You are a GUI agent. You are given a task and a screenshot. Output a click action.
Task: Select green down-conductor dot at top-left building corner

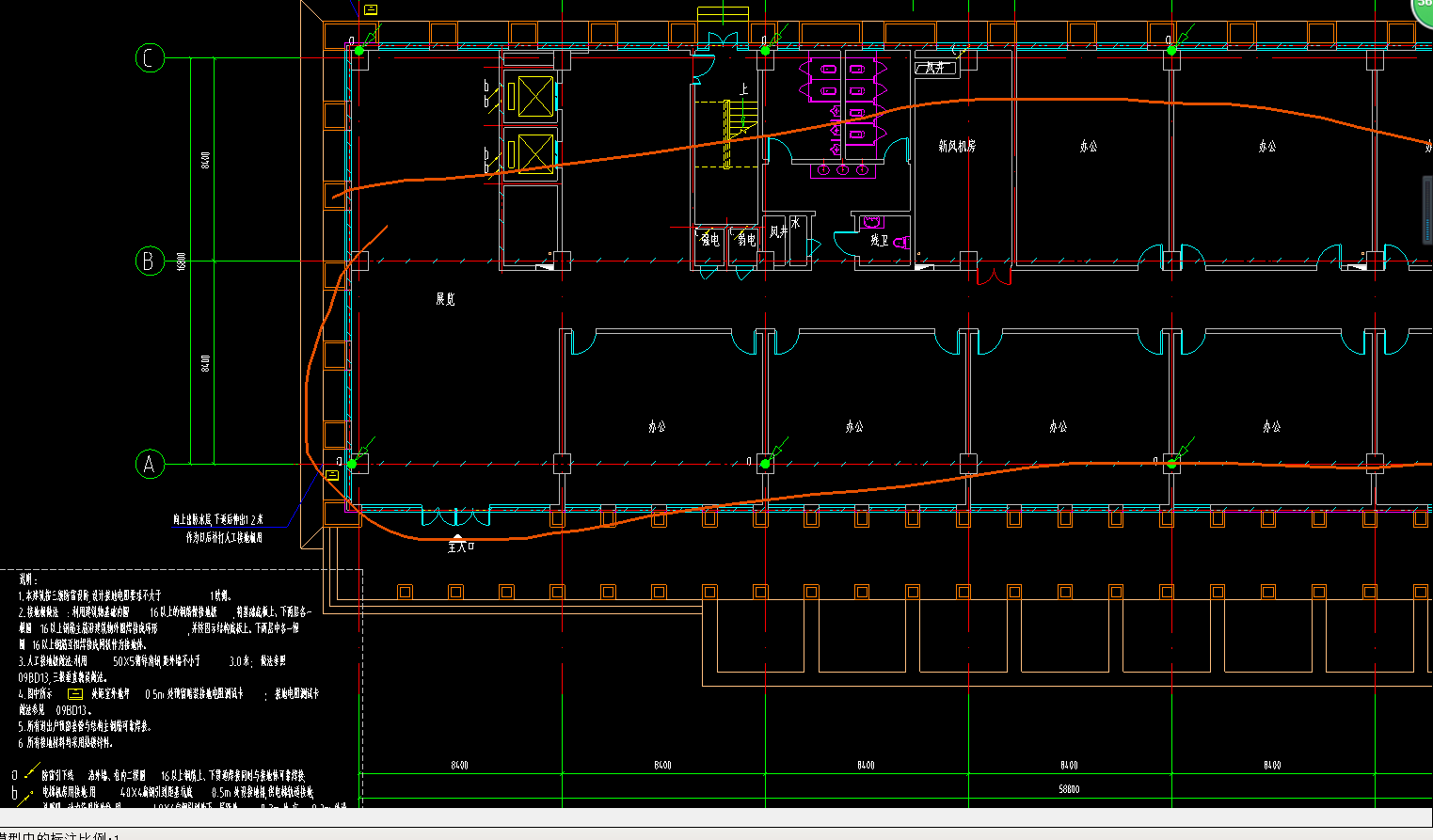tap(358, 51)
